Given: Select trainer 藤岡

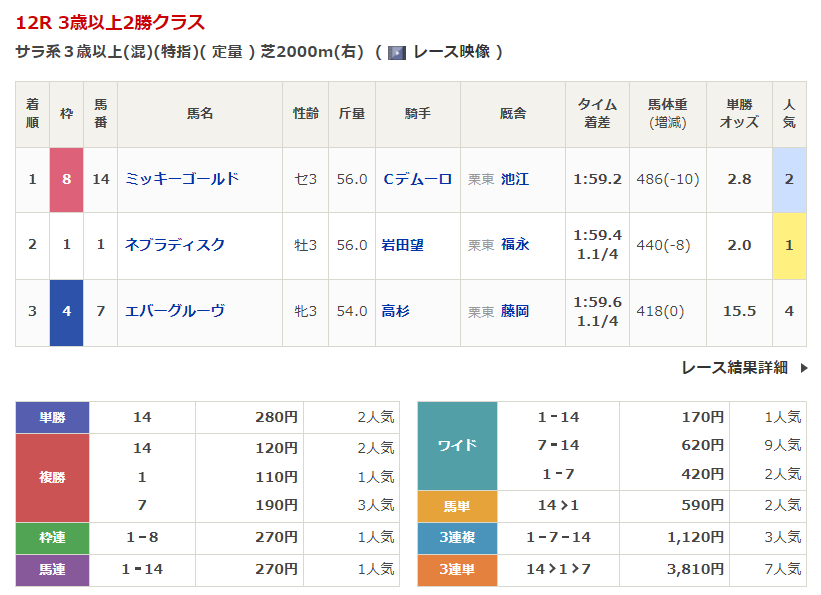Looking at the screenshot, I should (515, 311).
